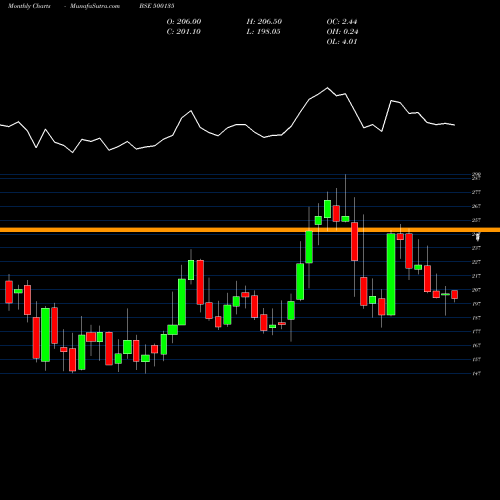Viewport: 500px width, 500px height.
Task: Select the high value "H: 206.50"
Action: 264,22
